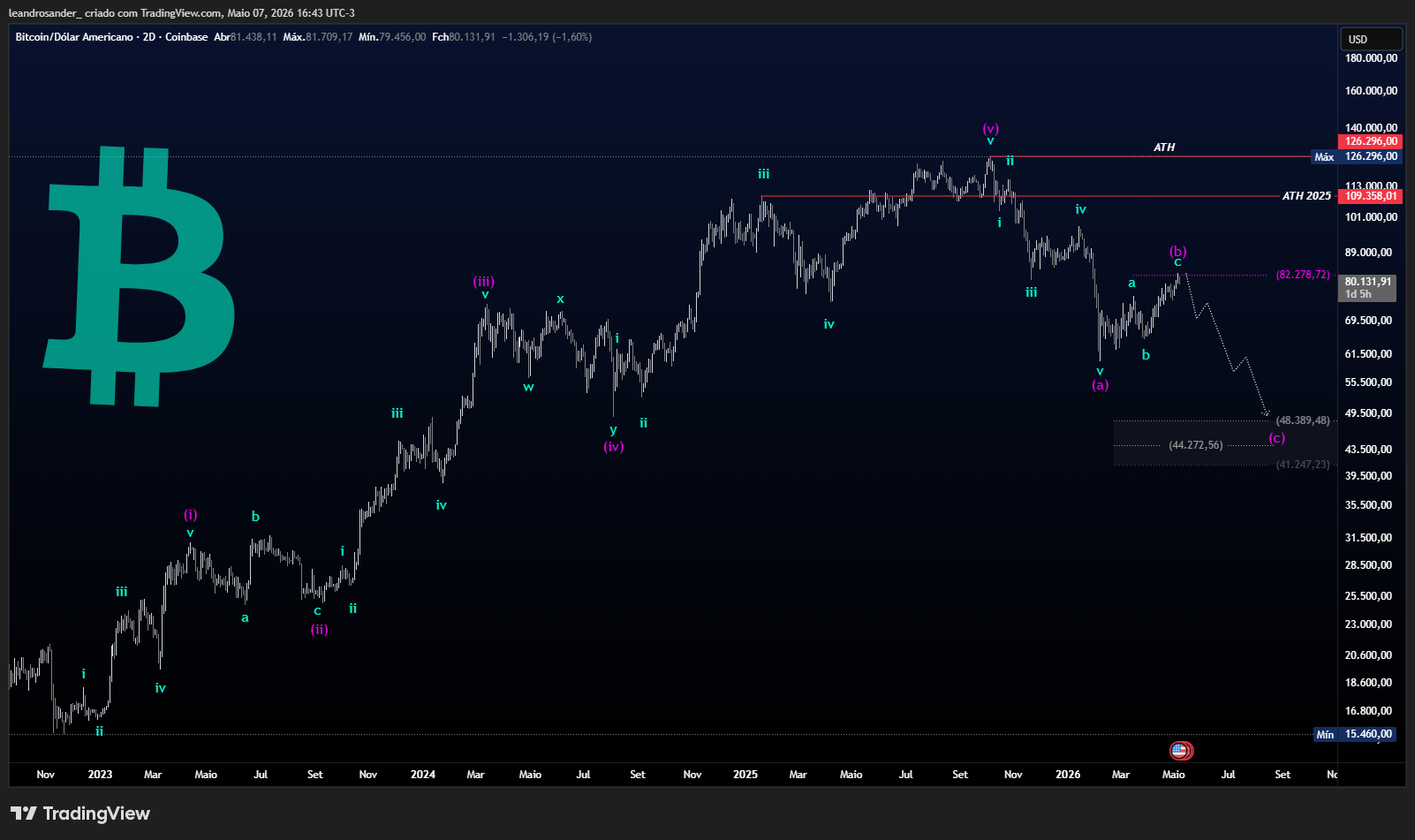This screenshot has width=1415, height=840.
Task: Click the Máx.81.709,17 high value in header
Action: pos(318,37)
